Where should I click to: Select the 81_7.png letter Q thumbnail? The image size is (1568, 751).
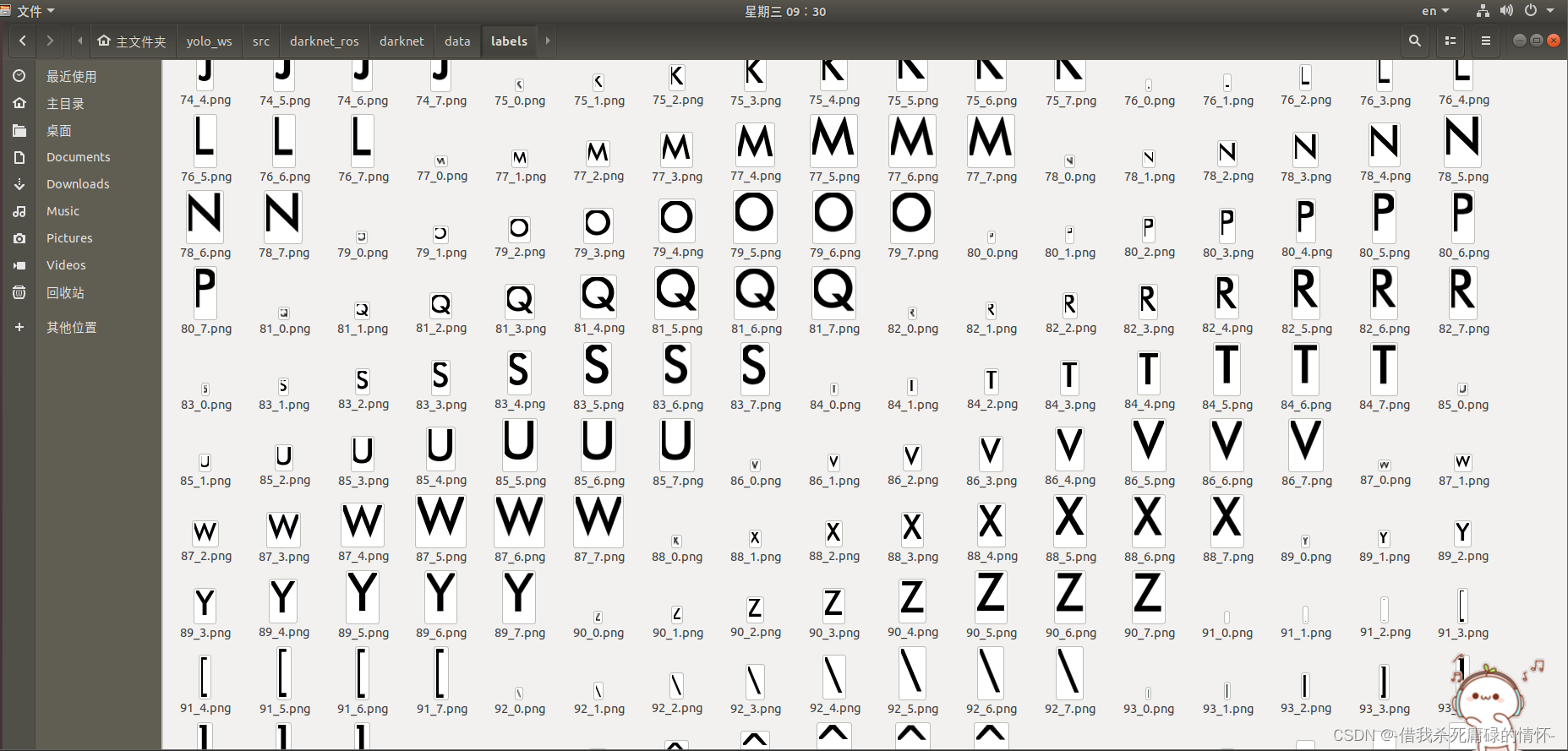click(x=833, y=291)
